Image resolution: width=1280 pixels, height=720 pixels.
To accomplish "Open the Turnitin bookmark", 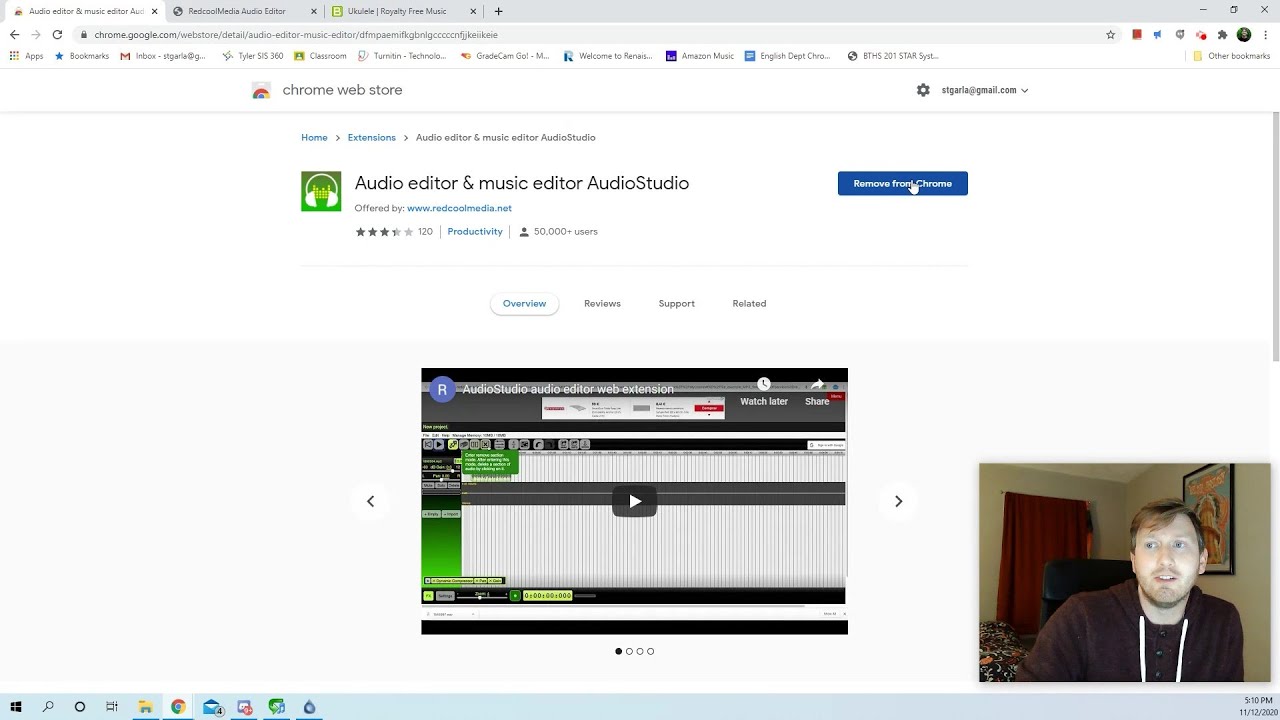I will 402,56.
